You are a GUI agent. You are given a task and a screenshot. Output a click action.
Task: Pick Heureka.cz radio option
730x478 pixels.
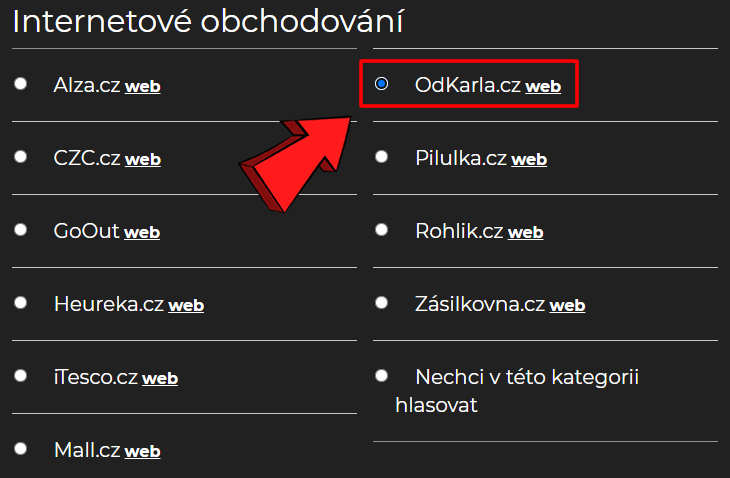tap(21, 303)
